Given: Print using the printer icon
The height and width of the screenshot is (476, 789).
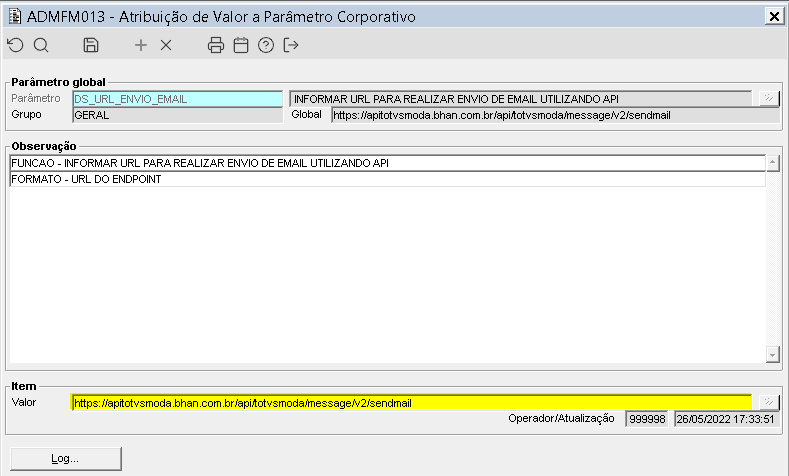Looking at the screenshot, I should click(216, 45).
